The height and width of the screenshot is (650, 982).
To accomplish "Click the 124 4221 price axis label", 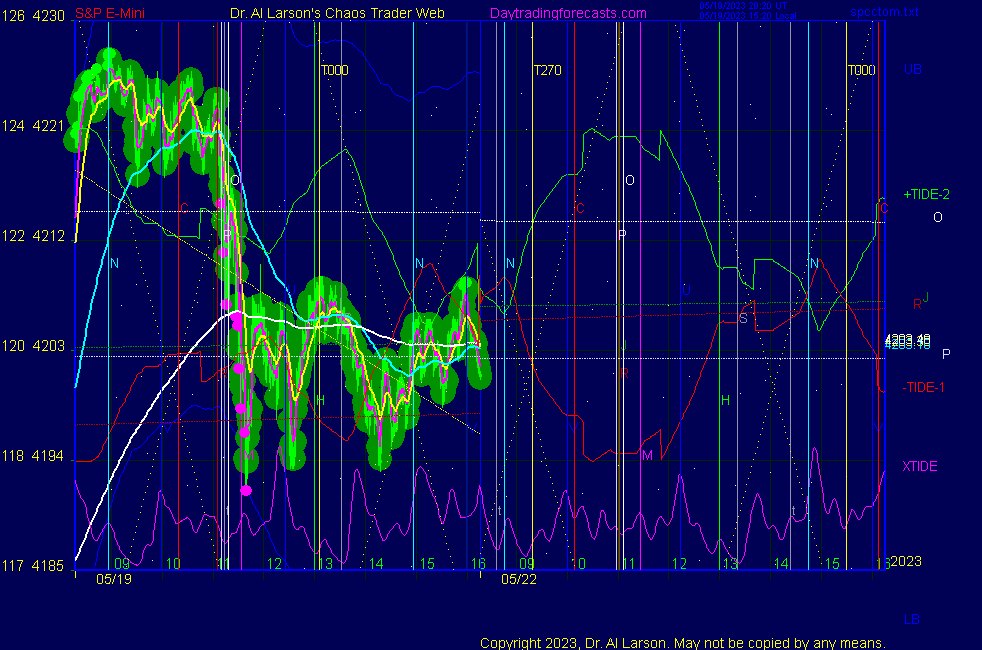I will pos(33,126).
